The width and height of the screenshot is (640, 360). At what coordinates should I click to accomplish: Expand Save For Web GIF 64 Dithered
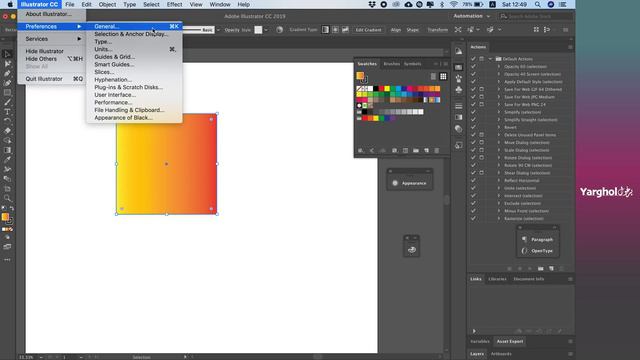(498, 89)
